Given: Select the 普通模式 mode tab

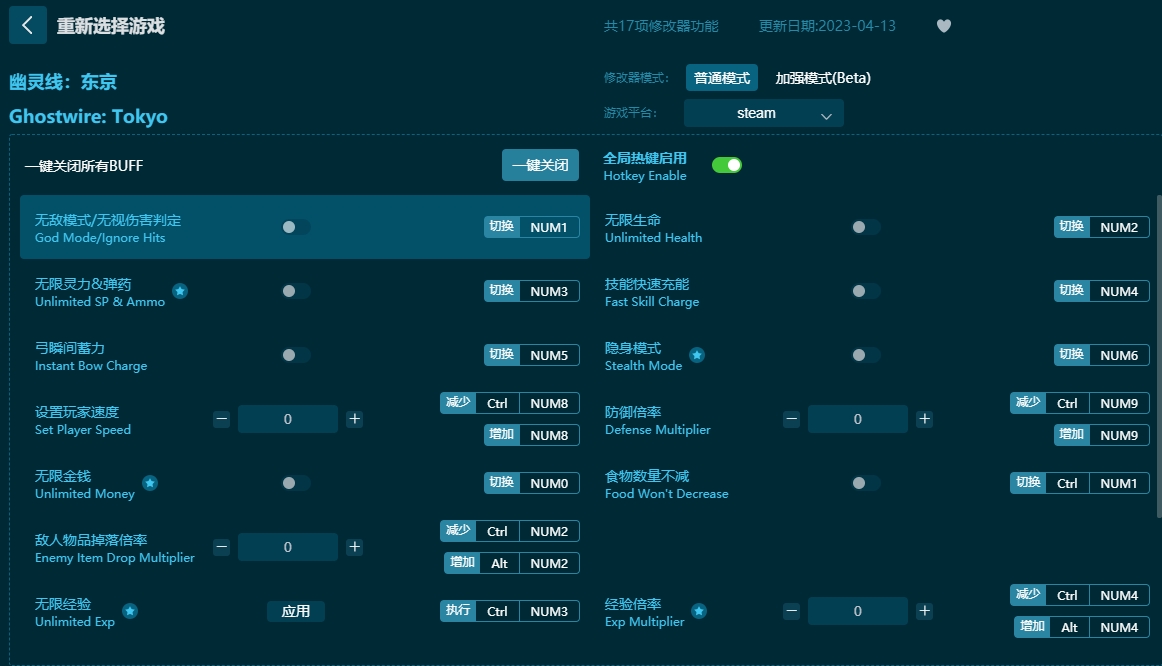Looking at the screenshot, I should pos(721,77).
